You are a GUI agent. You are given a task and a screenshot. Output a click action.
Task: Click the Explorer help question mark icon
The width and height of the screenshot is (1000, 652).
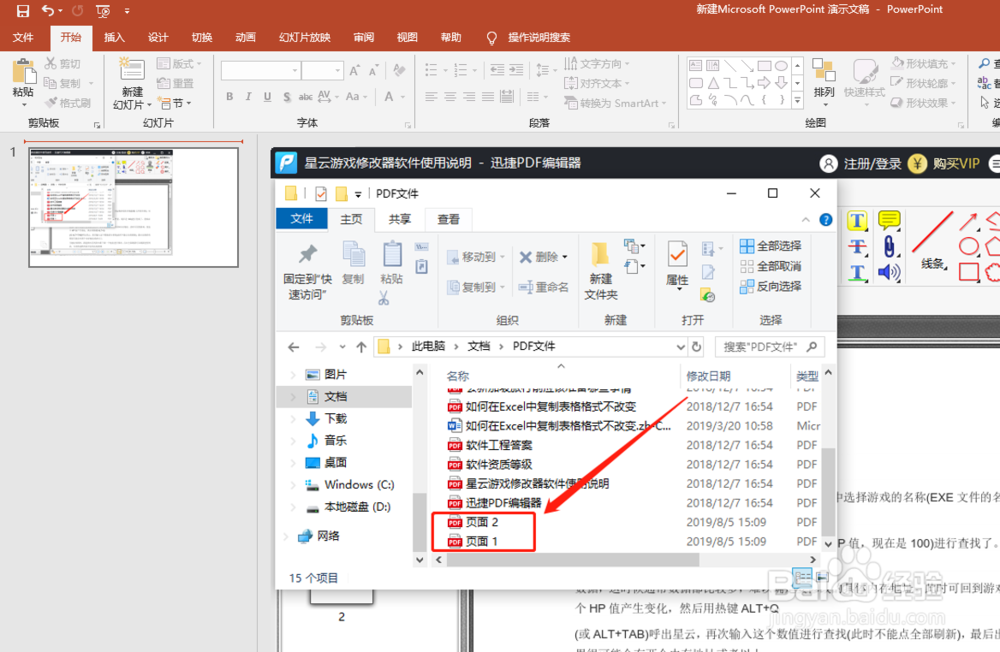(x=826, y=219)
